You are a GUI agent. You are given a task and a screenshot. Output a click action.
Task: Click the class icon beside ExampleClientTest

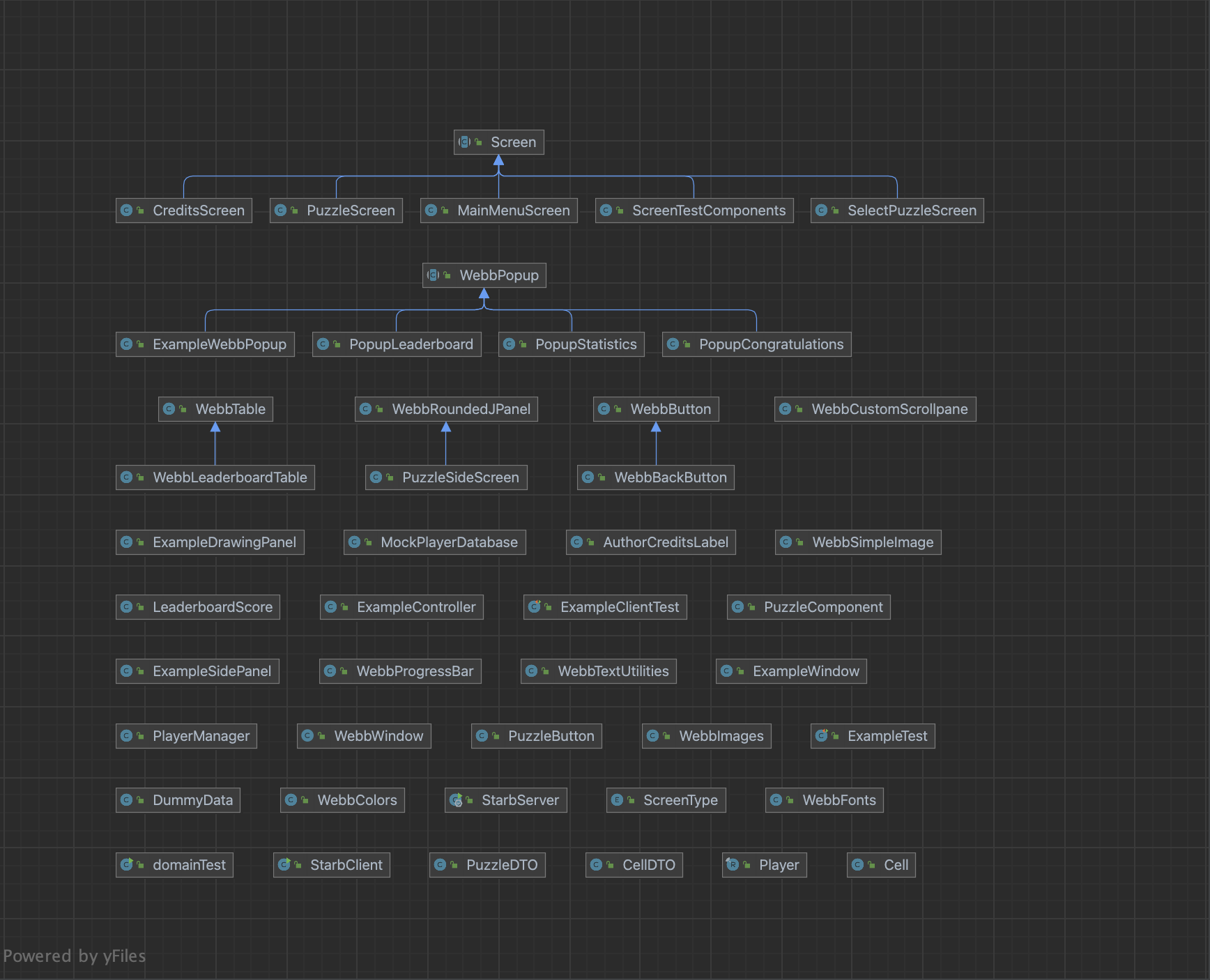[535, 607]
